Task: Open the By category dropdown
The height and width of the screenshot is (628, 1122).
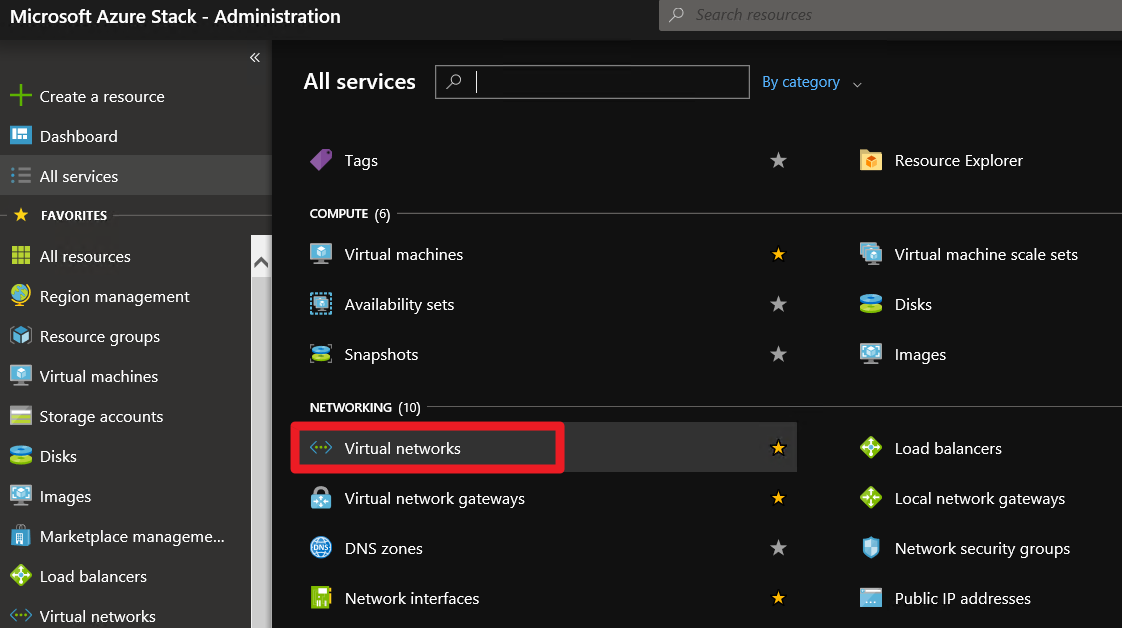Action: coord(811,82)
